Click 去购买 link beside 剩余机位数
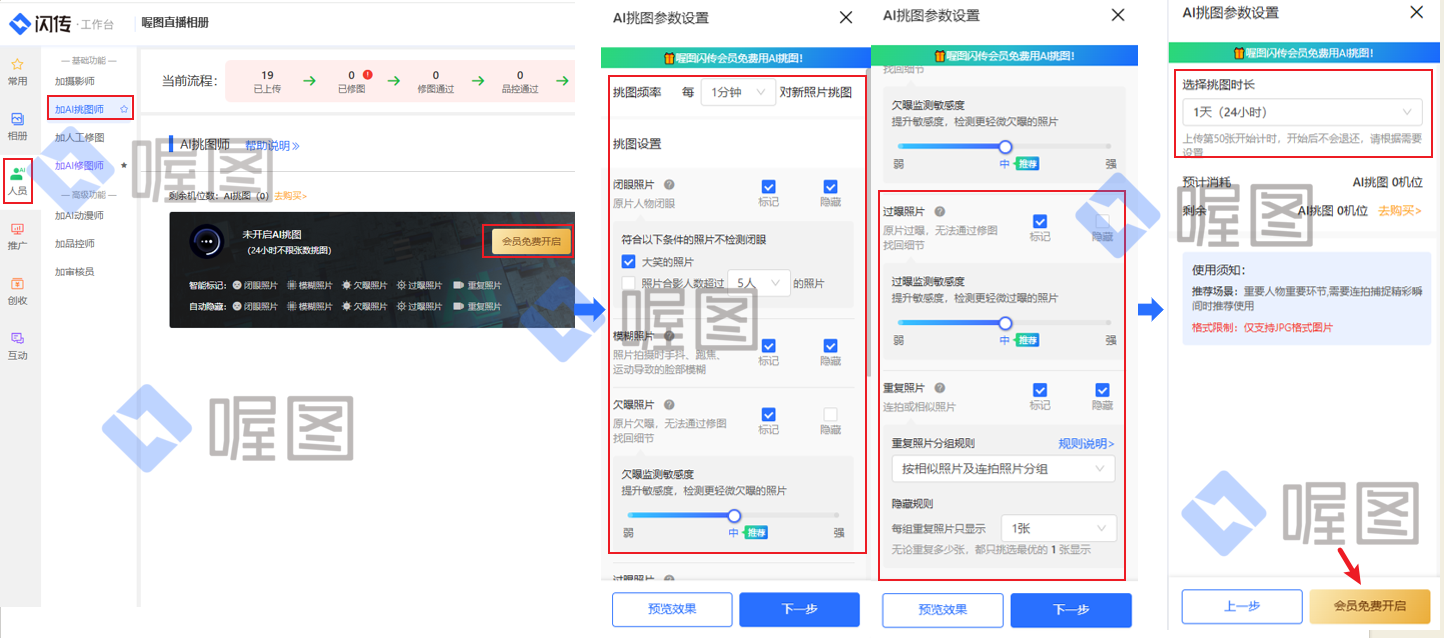The width and height of the screenshot is (1444, 638). coord(290,196)
